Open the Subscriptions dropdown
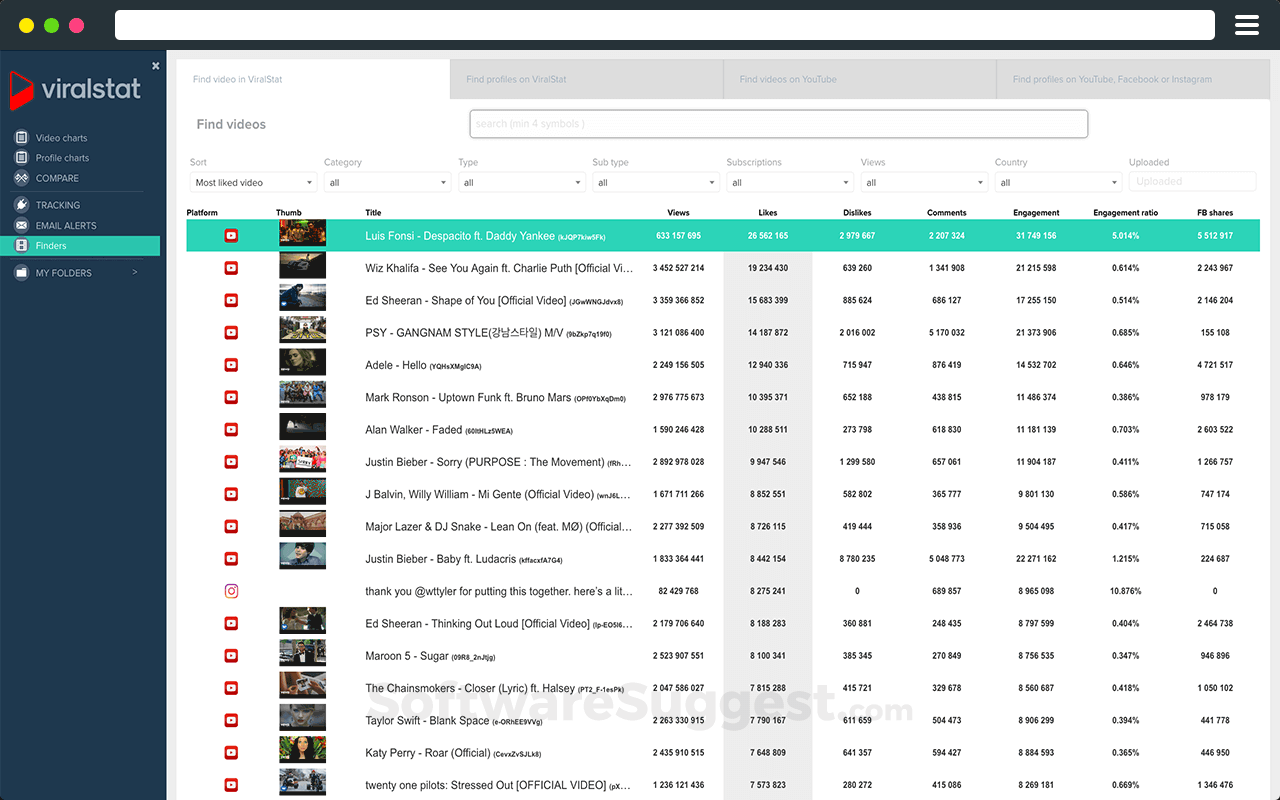The height and width of the screenshot is (800, 1280). [790, 182]
